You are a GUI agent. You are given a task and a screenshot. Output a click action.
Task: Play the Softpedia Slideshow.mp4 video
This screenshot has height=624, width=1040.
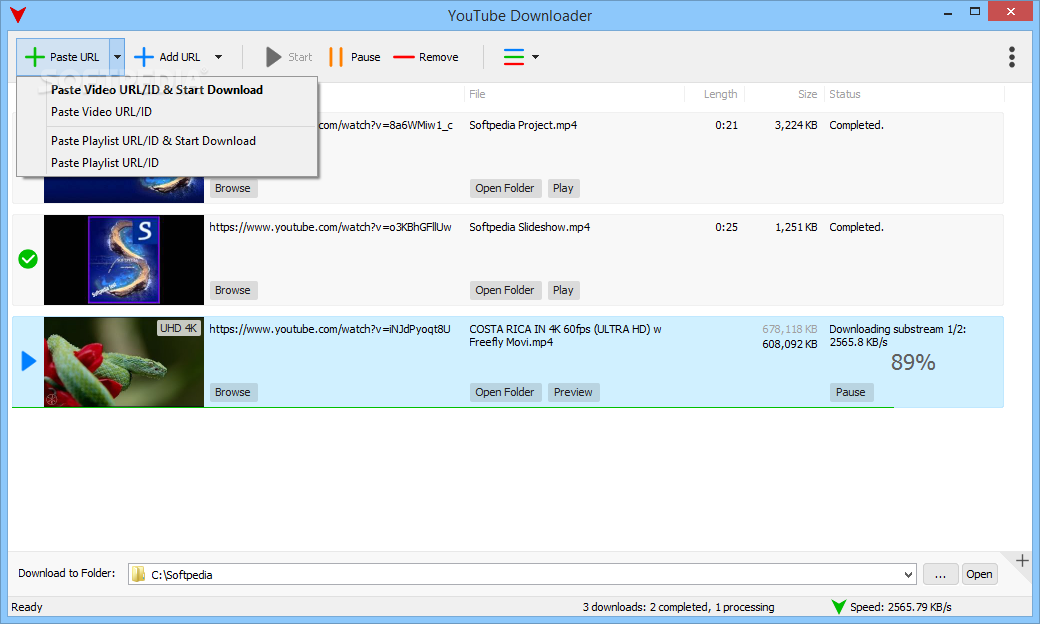563,290
